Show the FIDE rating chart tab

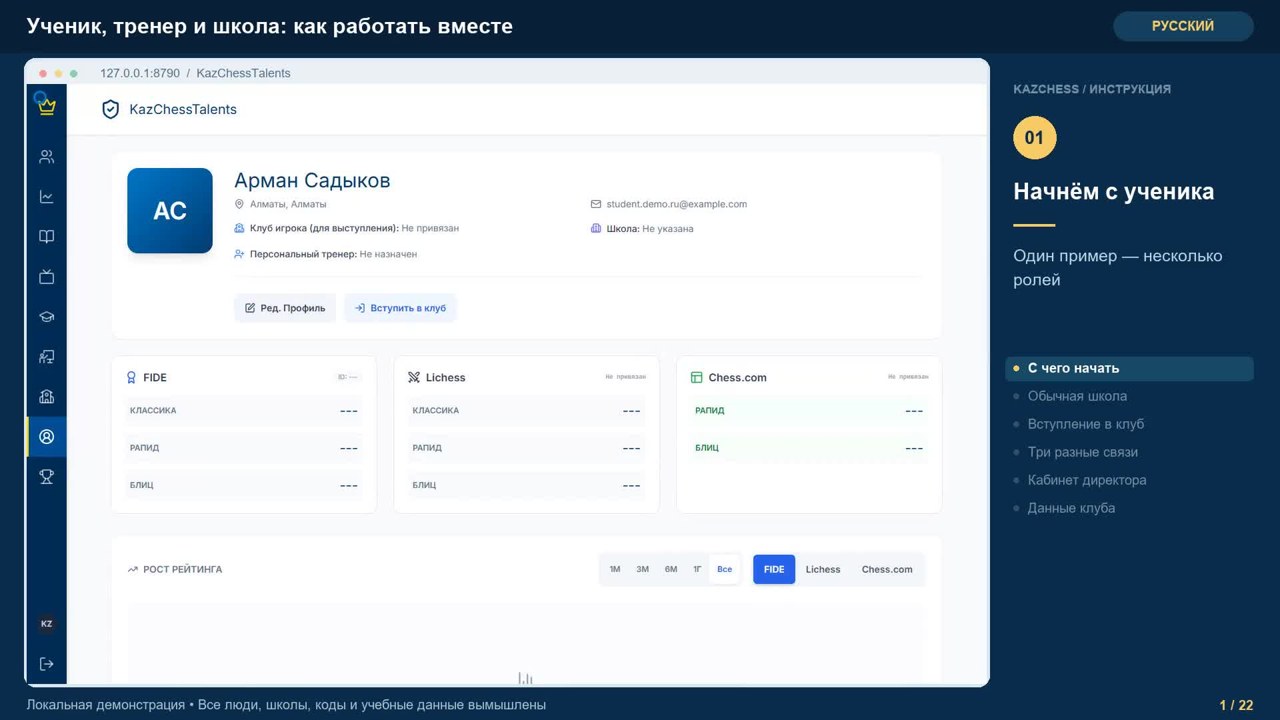coord(774,570)
